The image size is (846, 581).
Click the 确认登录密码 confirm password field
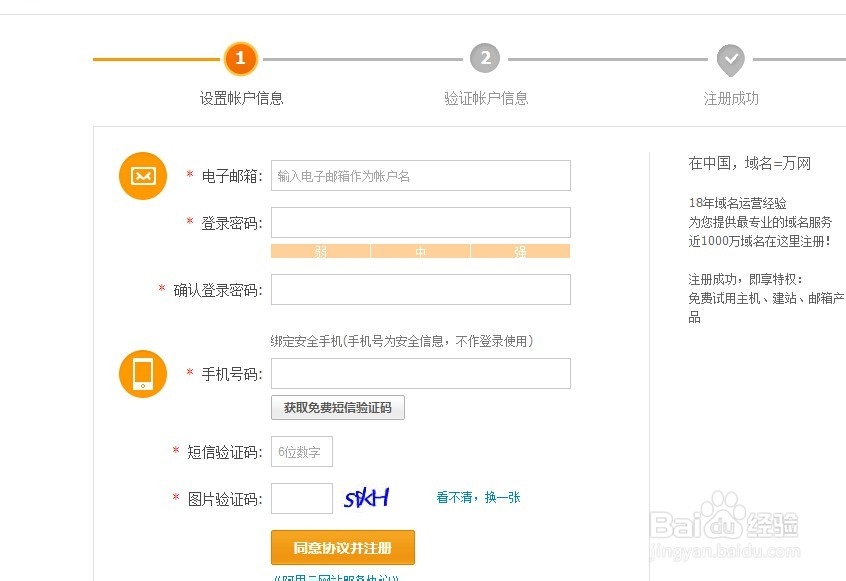[420, 289]
